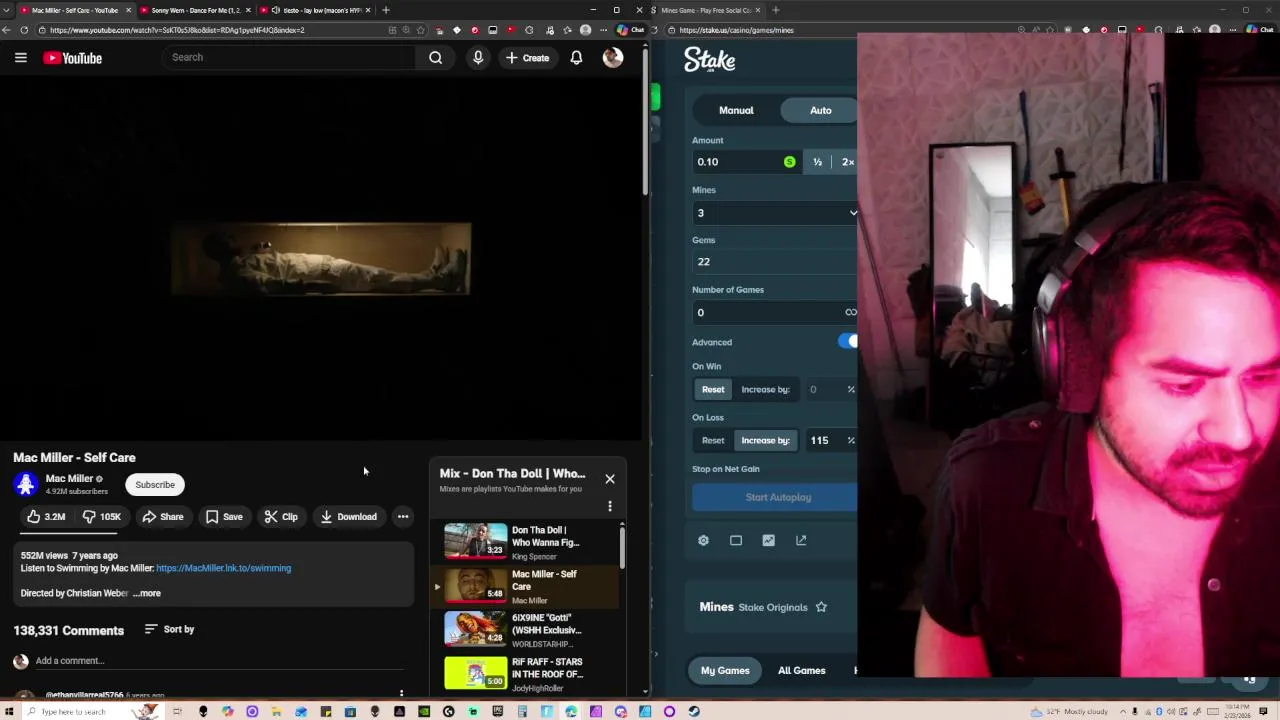Select Reset option under On Loss
Screen dimensions: 1280x720
(713, 441)
